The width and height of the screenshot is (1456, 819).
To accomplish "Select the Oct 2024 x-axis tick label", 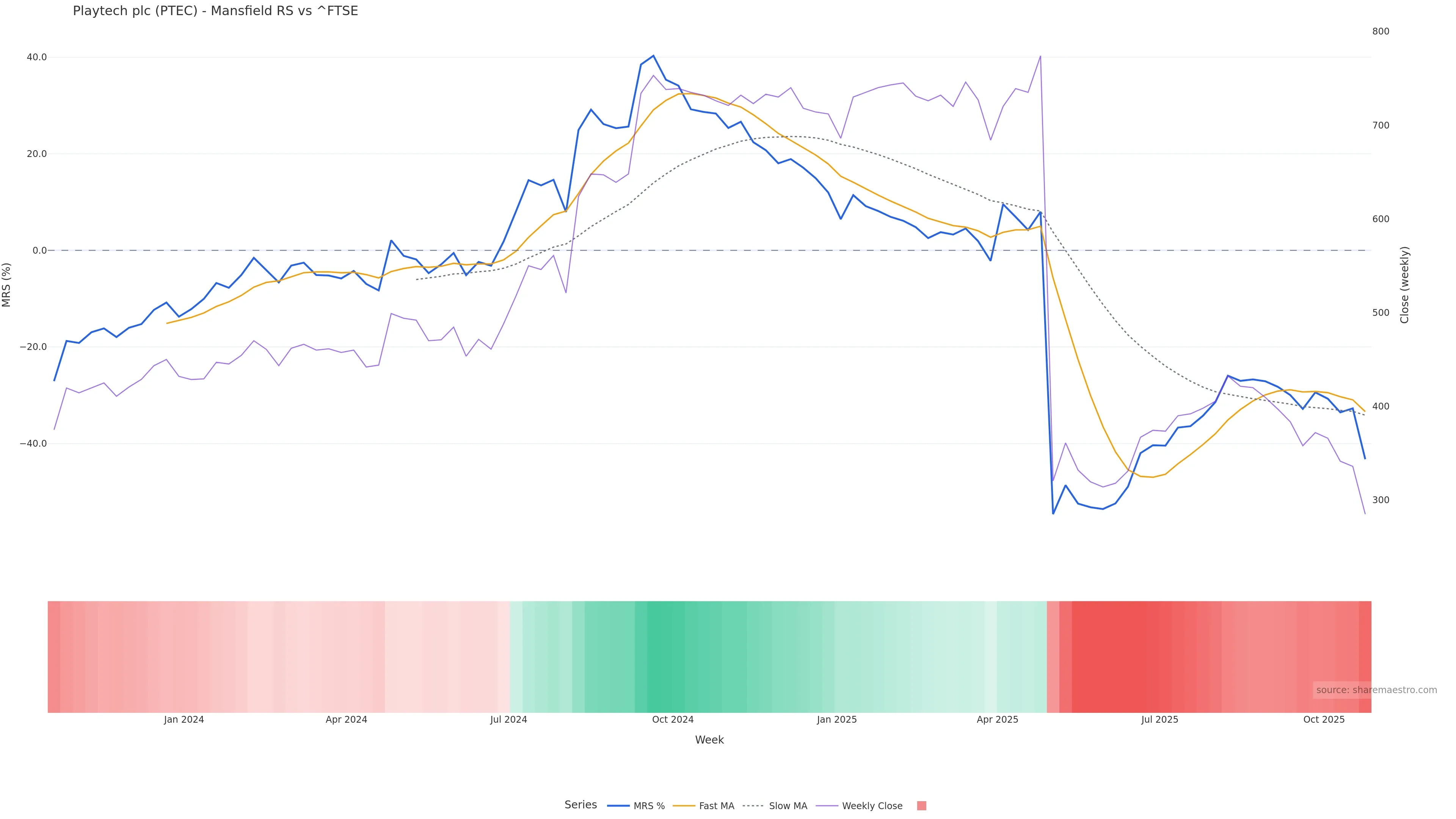I will tap(673, 720).
